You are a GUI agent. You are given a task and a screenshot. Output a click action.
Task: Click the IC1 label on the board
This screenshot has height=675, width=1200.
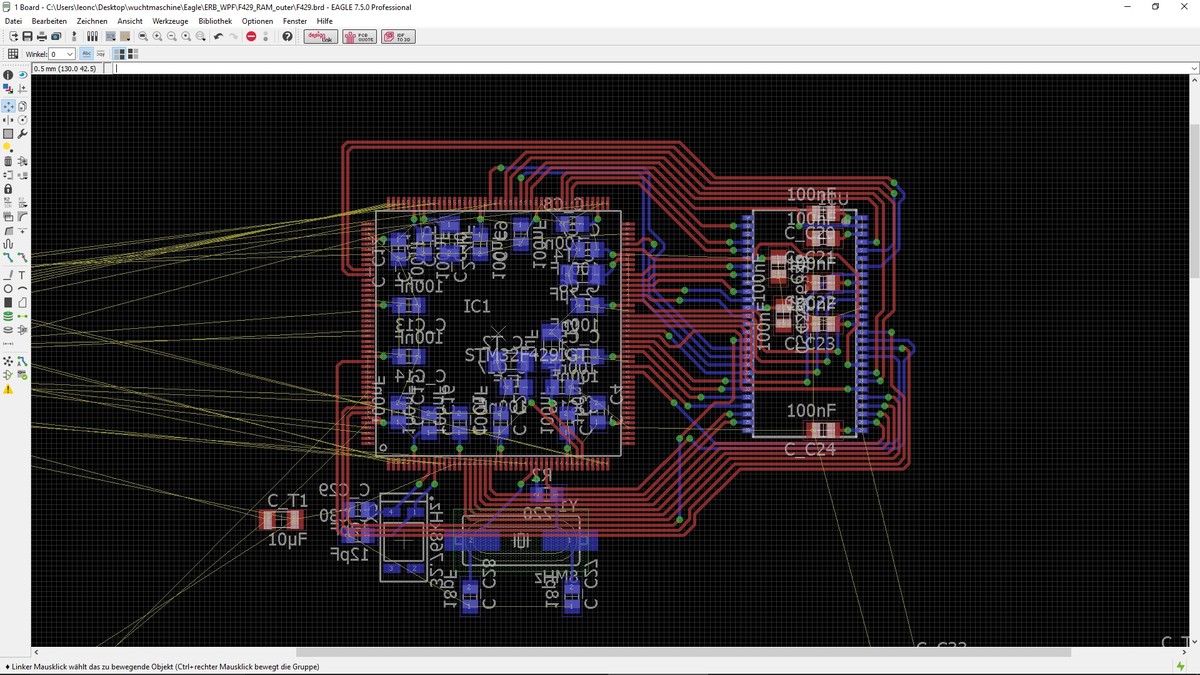477,305
